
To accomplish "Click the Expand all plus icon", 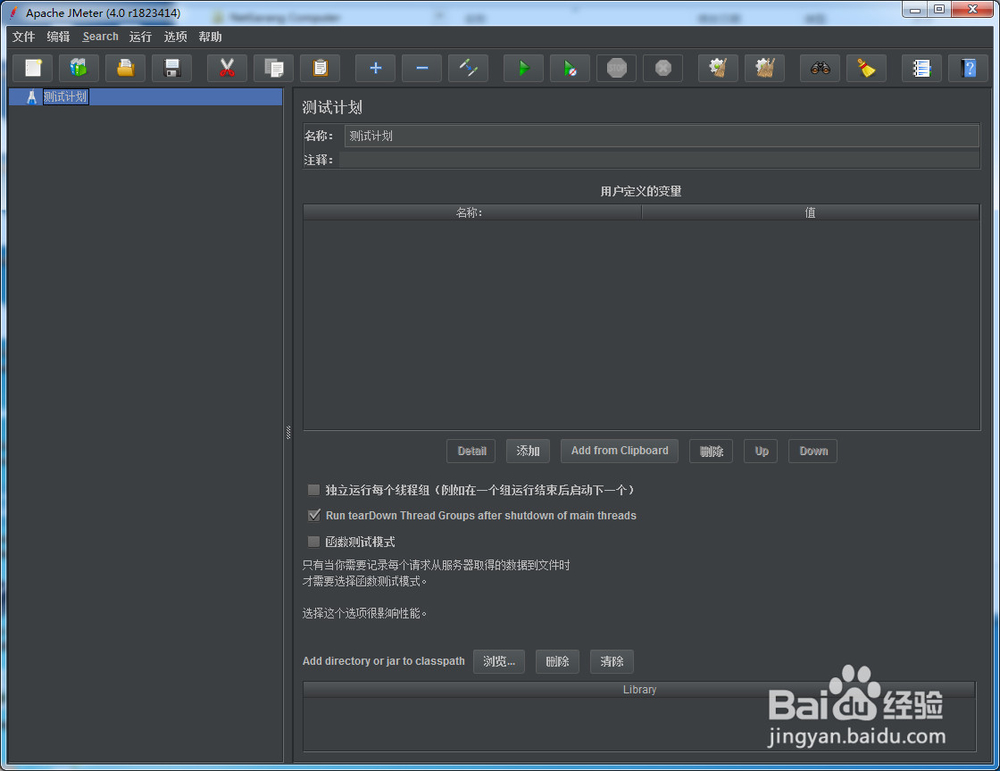I will (x=376, y=68).
